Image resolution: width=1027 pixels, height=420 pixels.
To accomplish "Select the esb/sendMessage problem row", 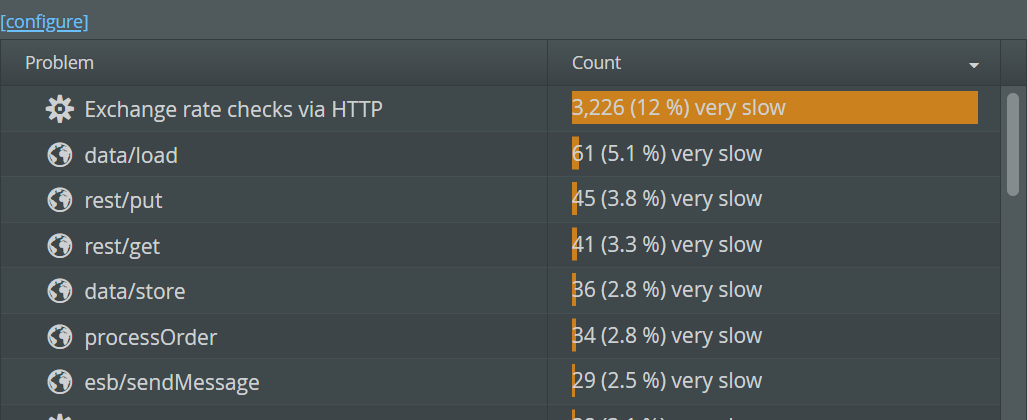I will [x=500, y=381].
